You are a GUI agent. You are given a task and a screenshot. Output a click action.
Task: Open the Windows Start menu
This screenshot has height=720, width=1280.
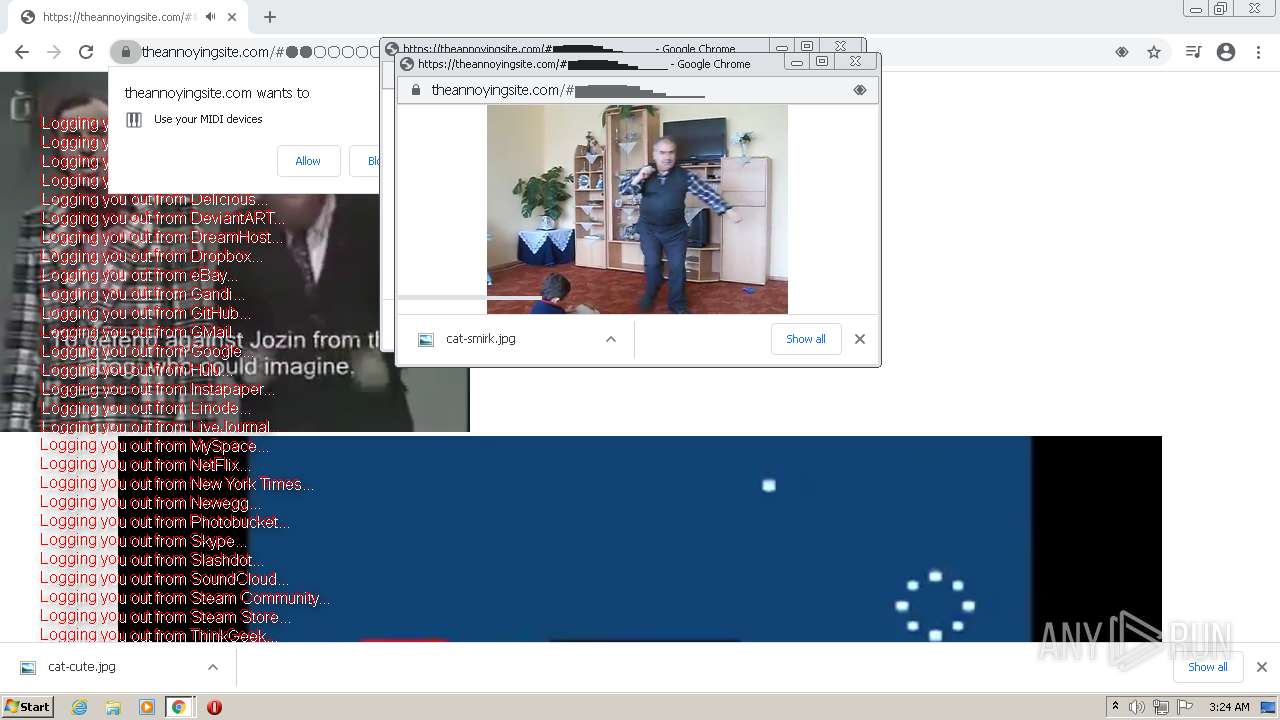[x=27, y=707]
